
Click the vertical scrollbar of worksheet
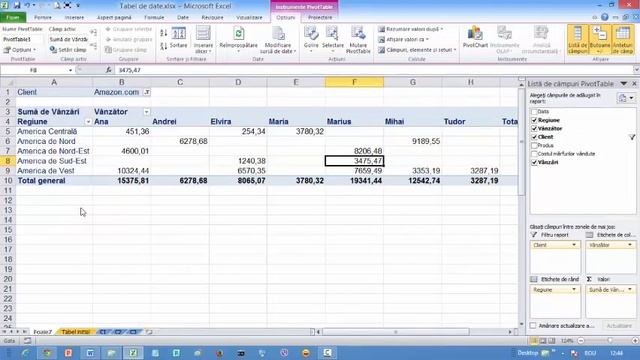point(521,141)
